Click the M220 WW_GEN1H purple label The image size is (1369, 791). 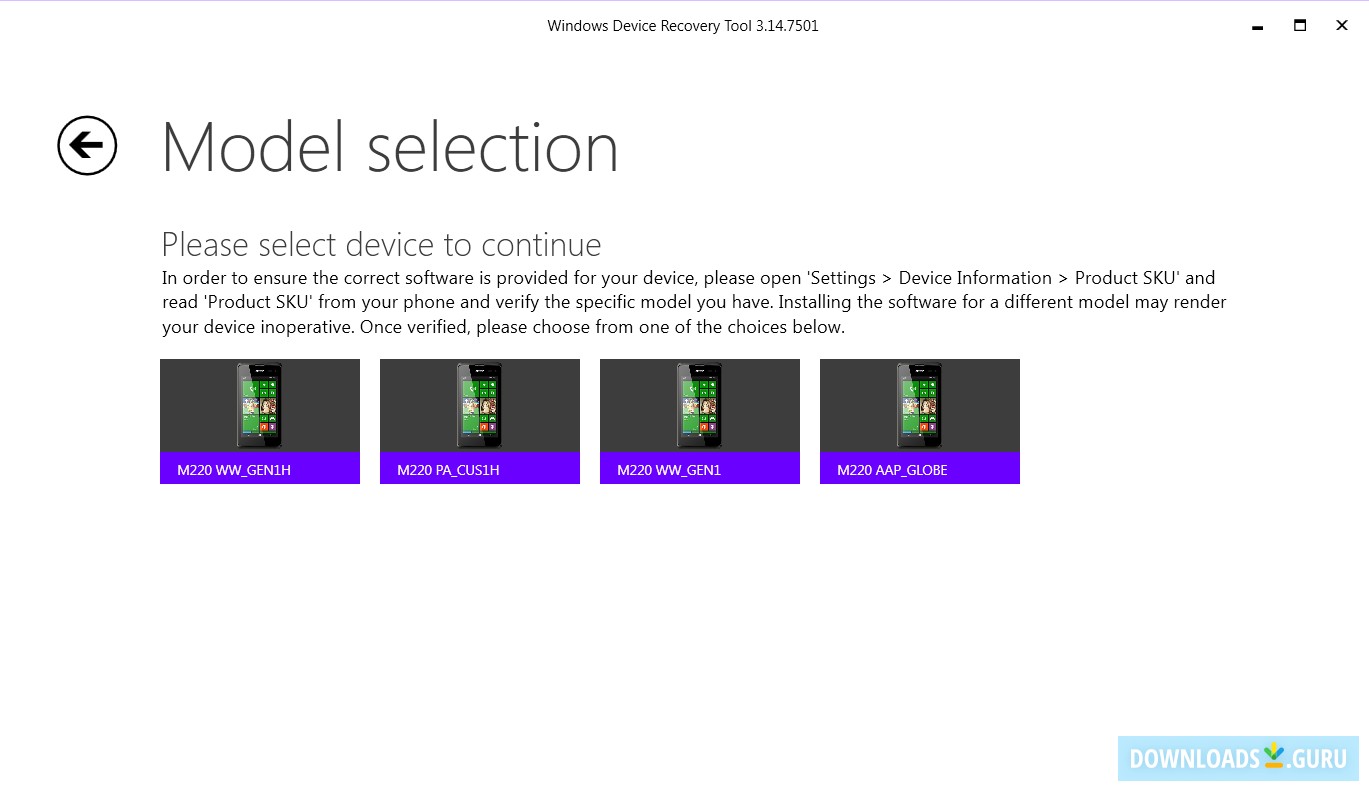point(259,469)
